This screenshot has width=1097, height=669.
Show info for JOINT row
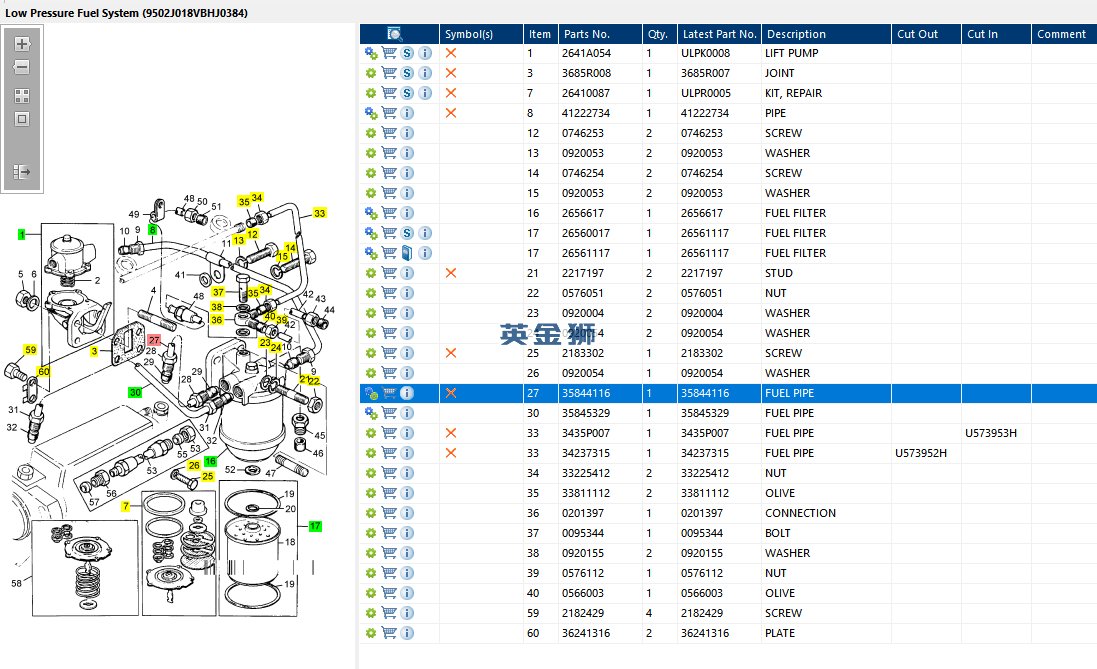[x=425, y=73]
